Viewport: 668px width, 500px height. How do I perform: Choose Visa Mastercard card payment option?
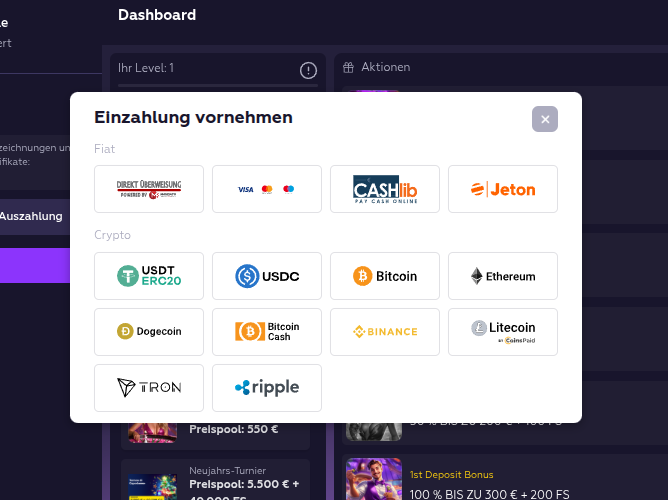pos(267,189)
